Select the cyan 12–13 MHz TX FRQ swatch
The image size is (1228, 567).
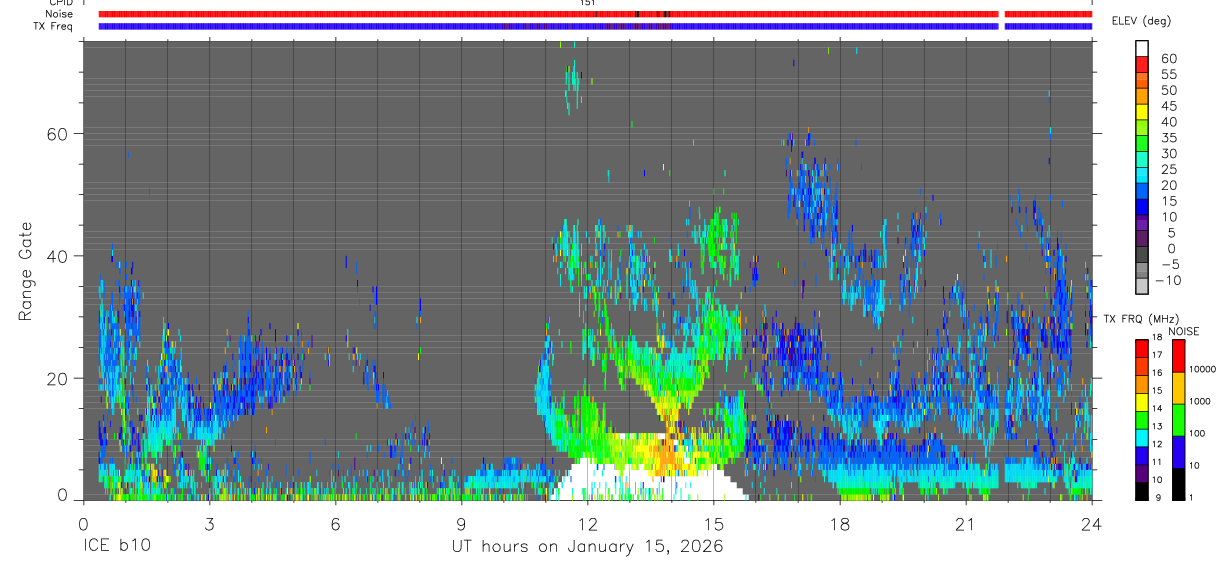(1142, 436)
